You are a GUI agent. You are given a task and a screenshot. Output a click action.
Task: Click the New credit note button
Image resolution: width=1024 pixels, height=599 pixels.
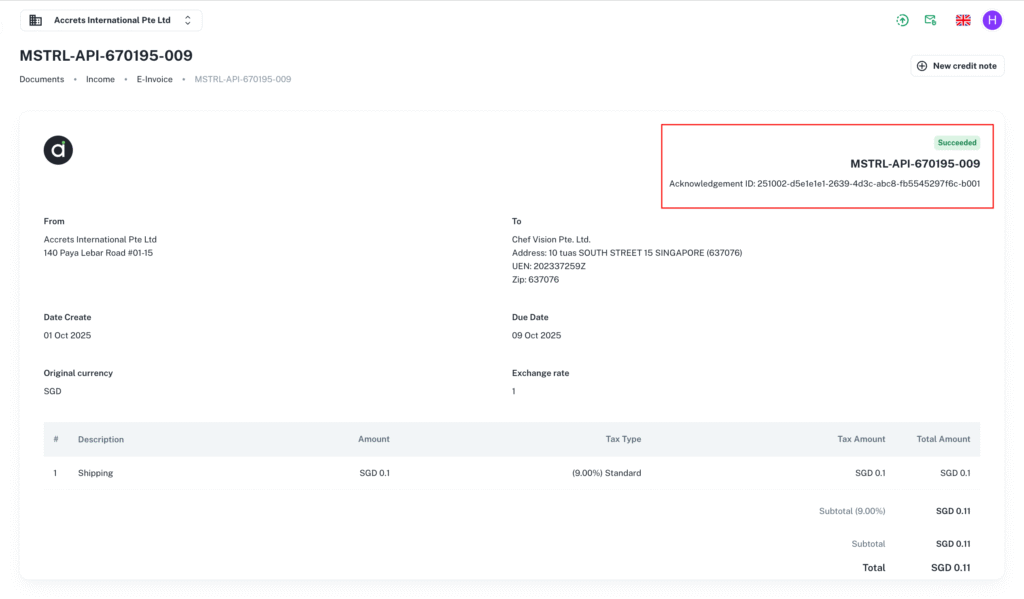tap(957, 65)
